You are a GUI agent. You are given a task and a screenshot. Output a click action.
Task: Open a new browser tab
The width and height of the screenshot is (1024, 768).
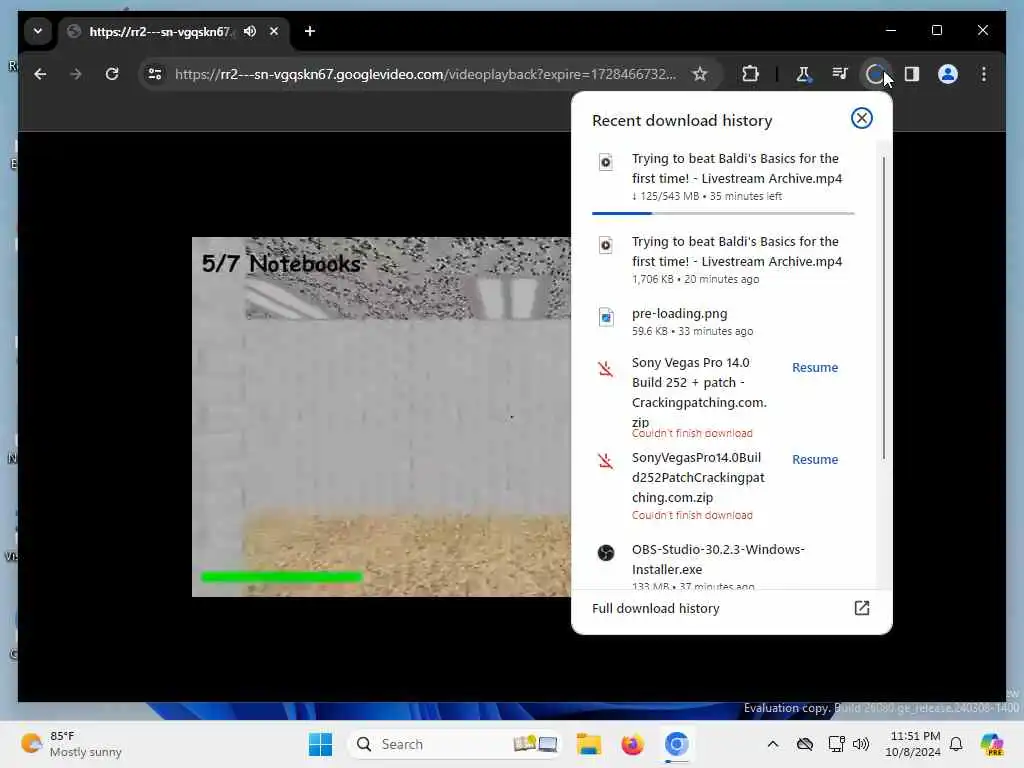point(310,31)
